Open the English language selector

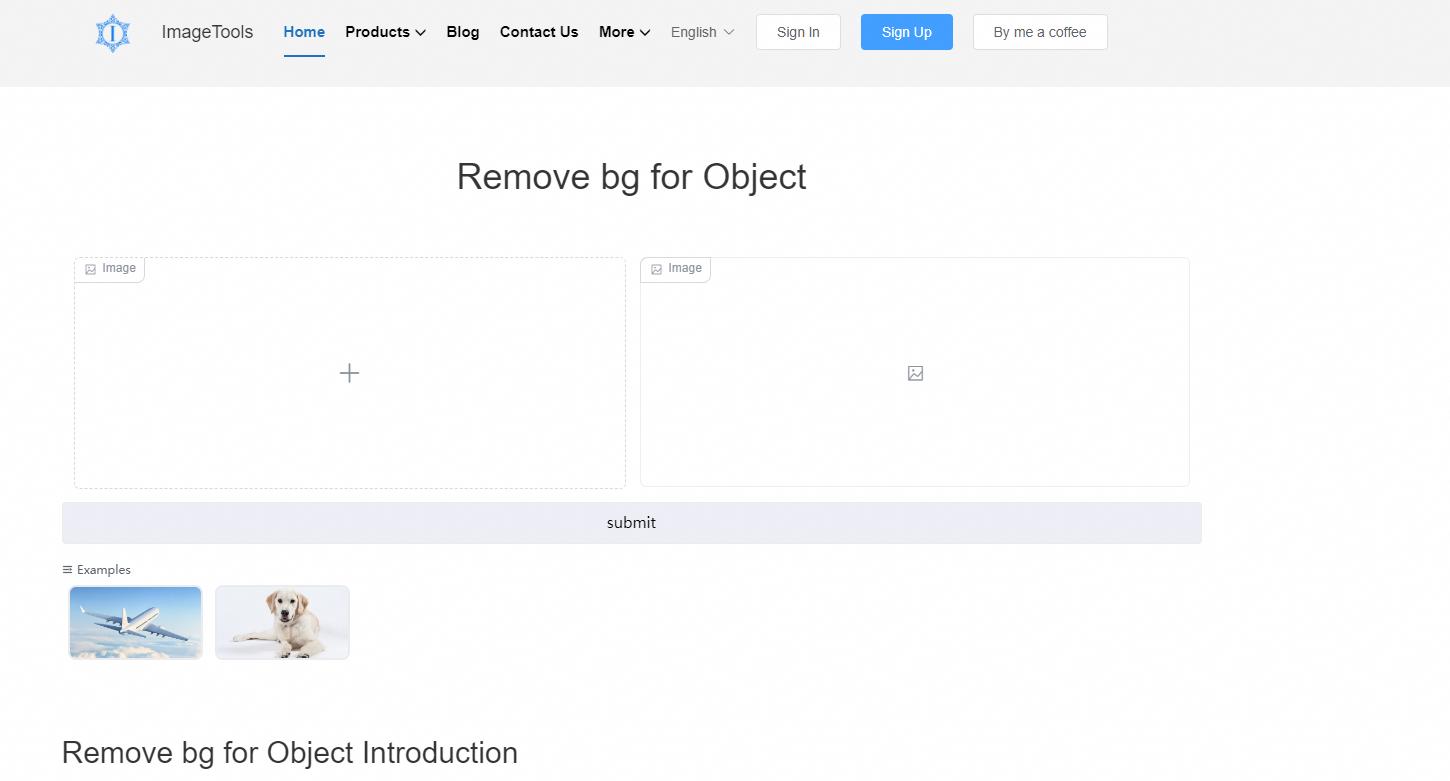[702, 32]
